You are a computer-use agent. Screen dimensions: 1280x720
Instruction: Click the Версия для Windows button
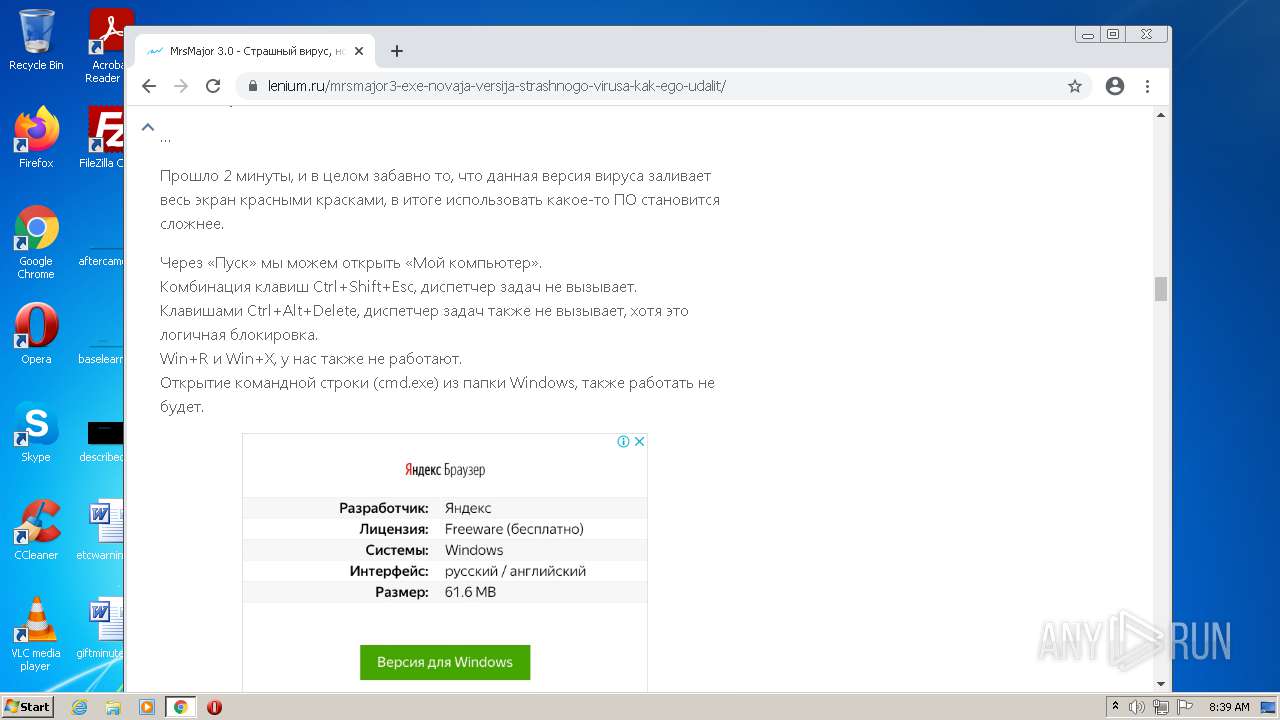(x=445, y=662)
